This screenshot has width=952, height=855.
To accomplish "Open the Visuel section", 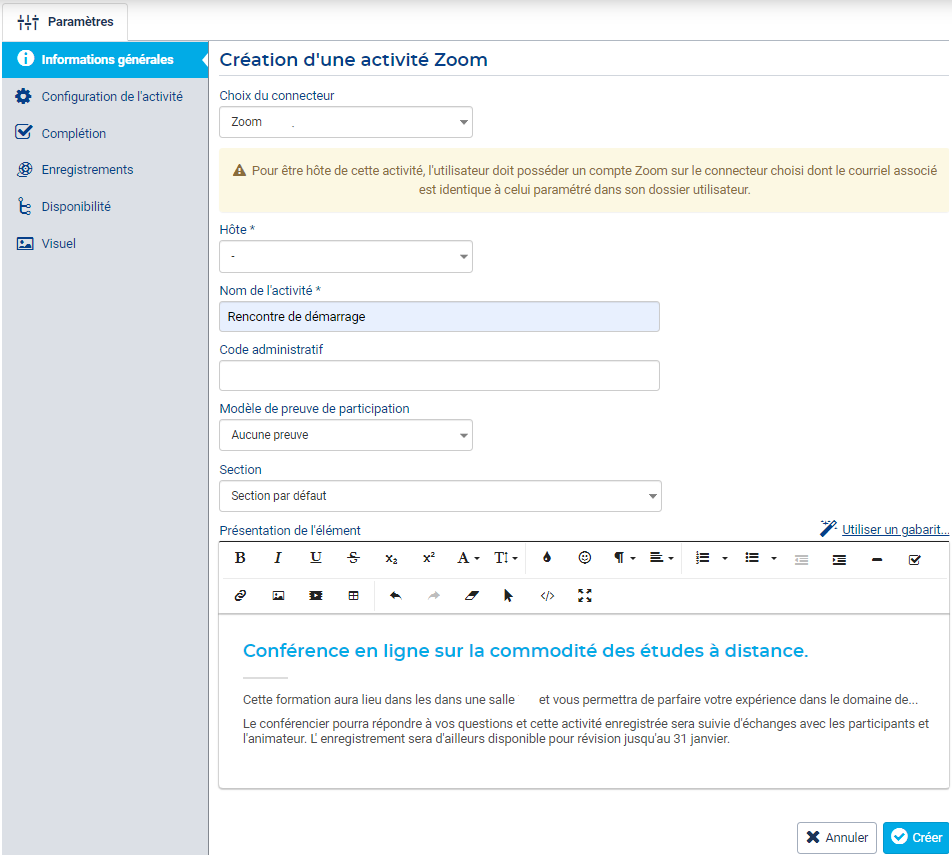I will point(105,244).
